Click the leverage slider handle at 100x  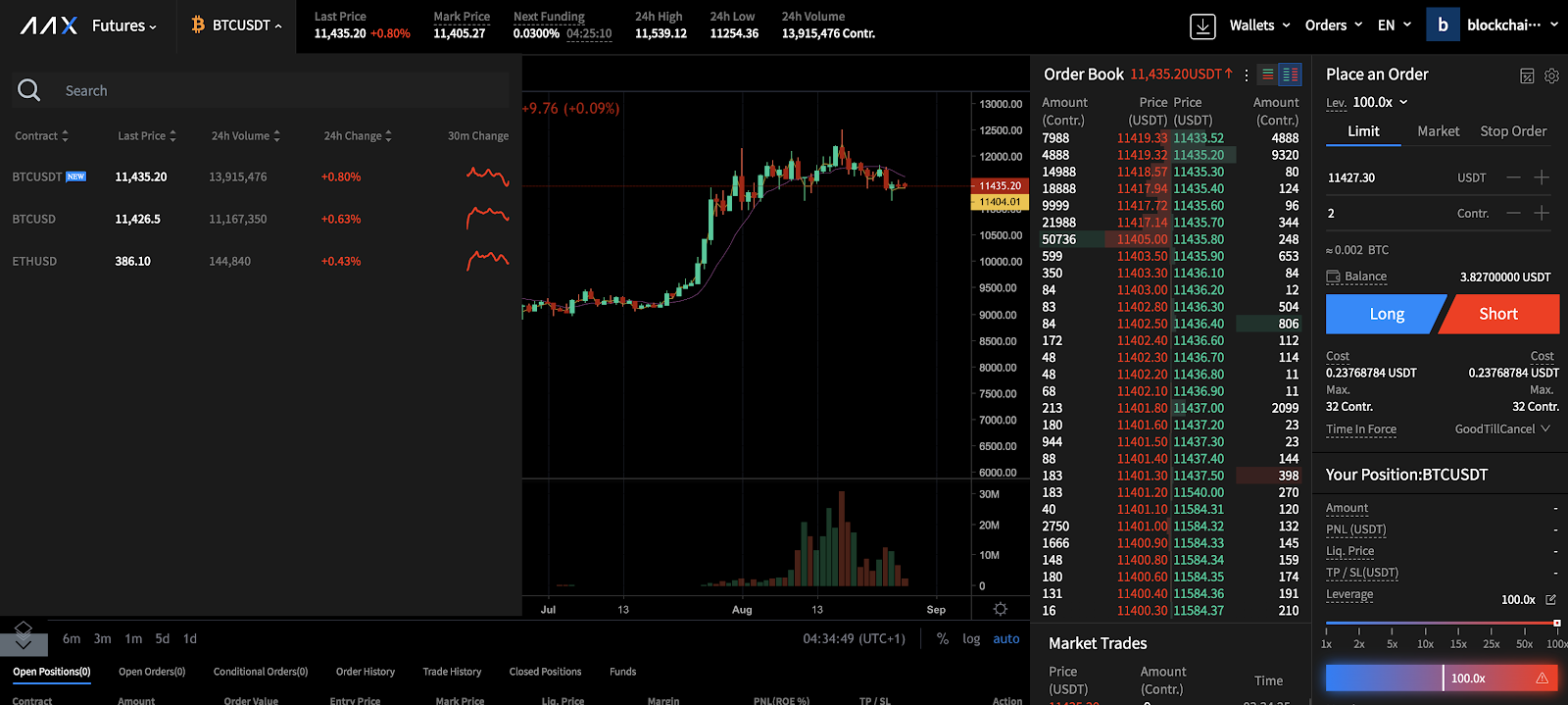1556,623
